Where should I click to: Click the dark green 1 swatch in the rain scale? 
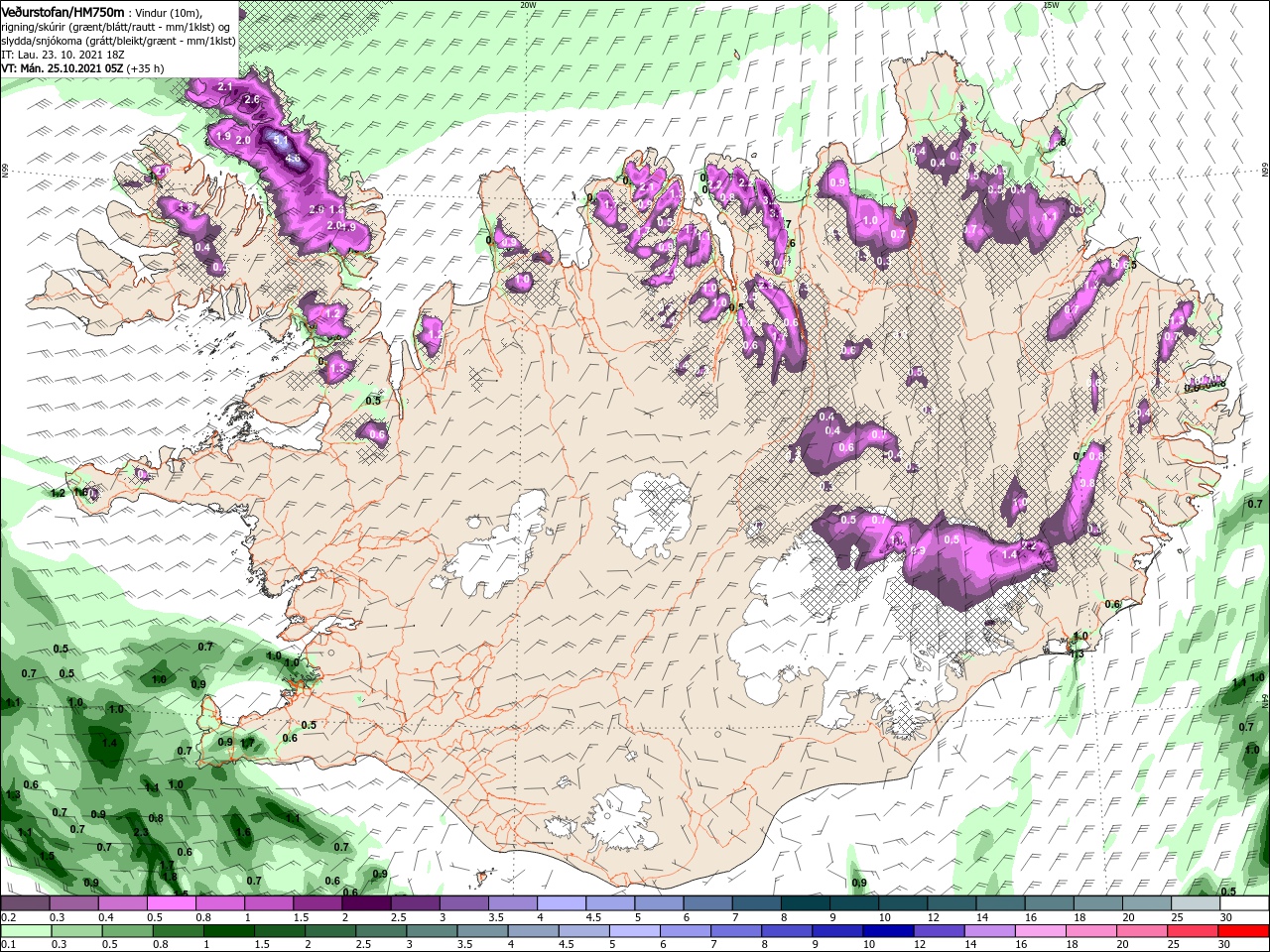coord(227,931)
